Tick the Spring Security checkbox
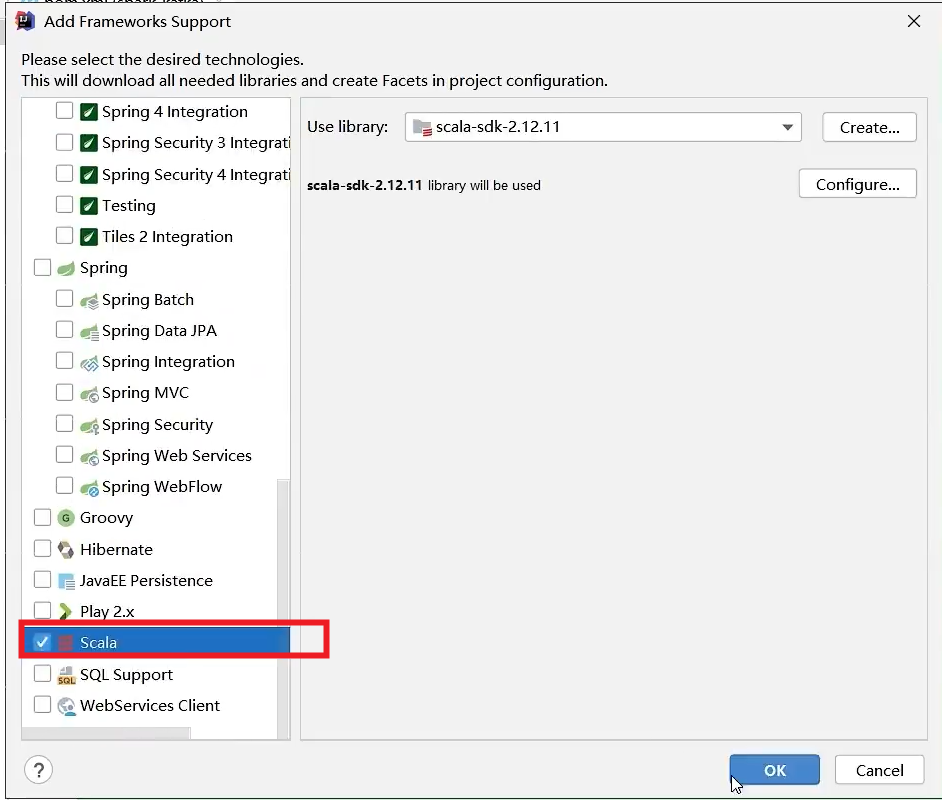The height and width of the screenshot is (800, 942). pos(64,423)
